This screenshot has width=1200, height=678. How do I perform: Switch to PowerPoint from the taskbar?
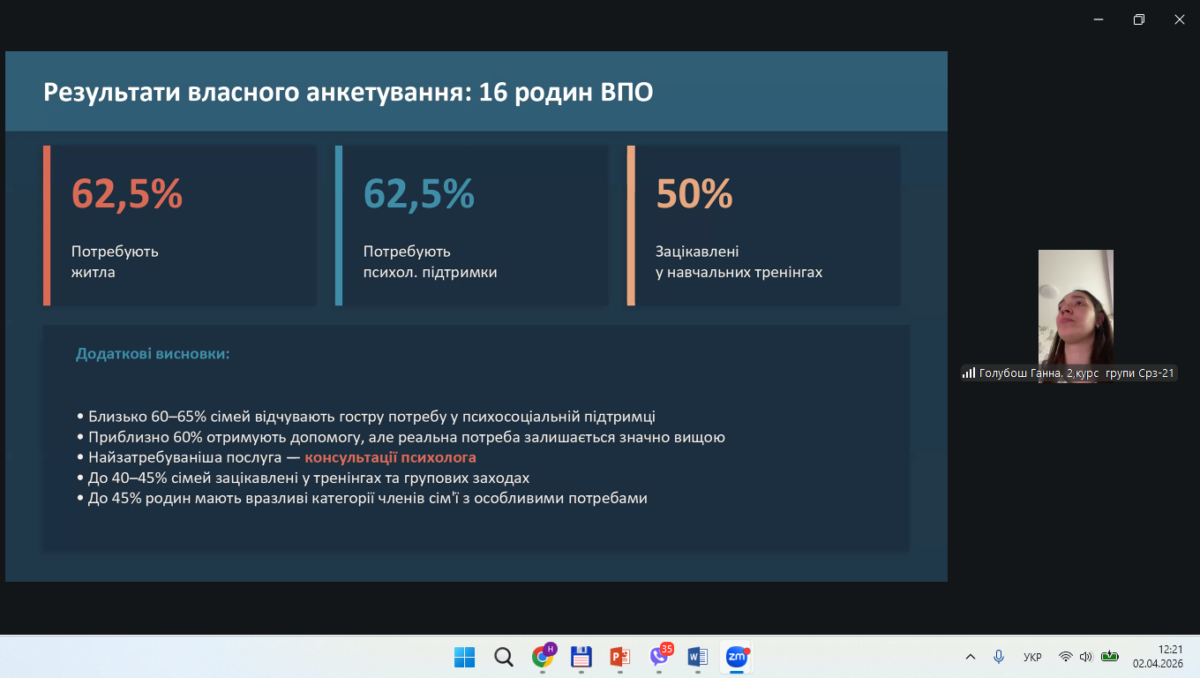point(620,657)
